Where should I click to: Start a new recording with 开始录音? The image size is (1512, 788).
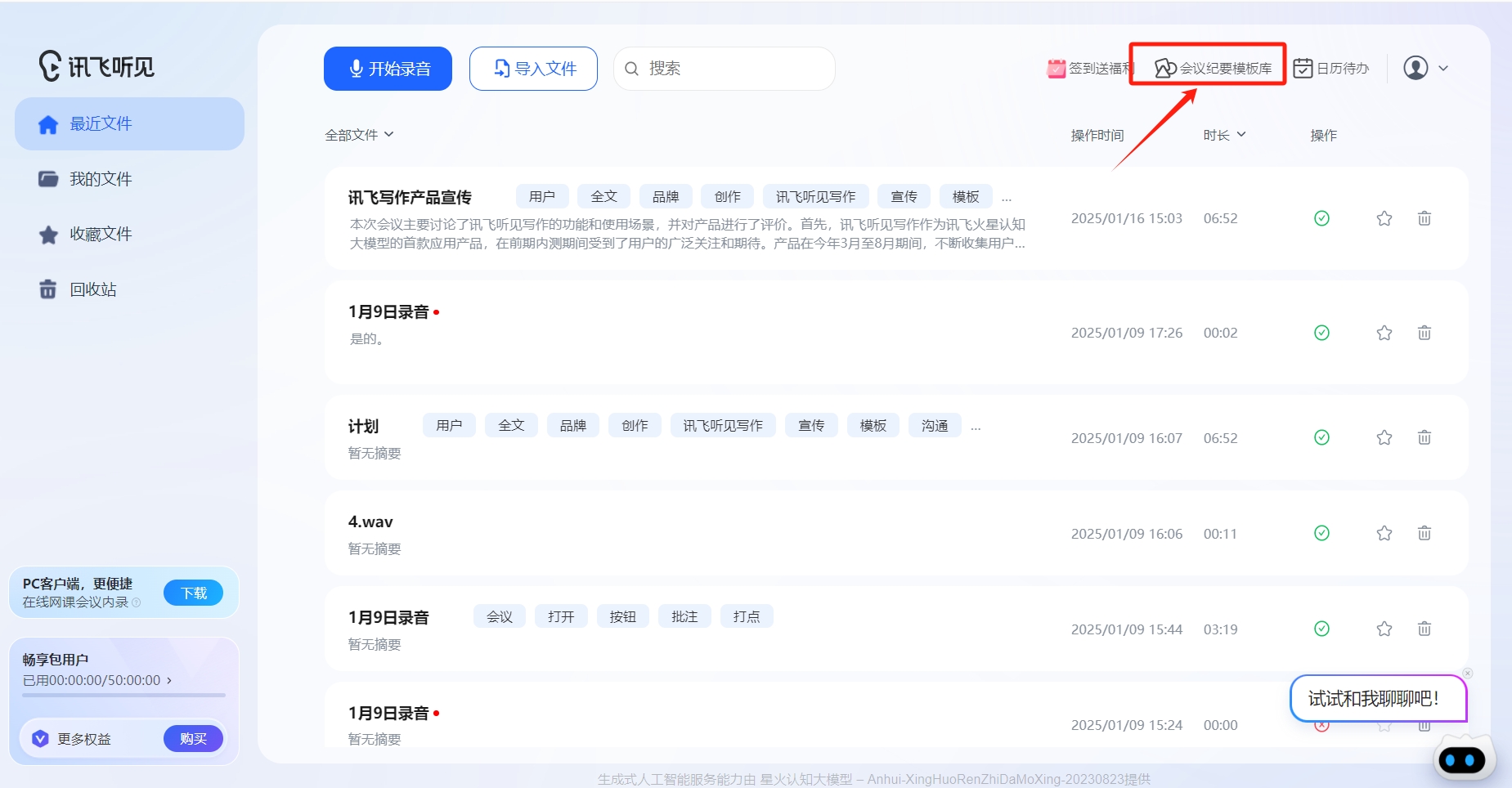click(388, 69)
